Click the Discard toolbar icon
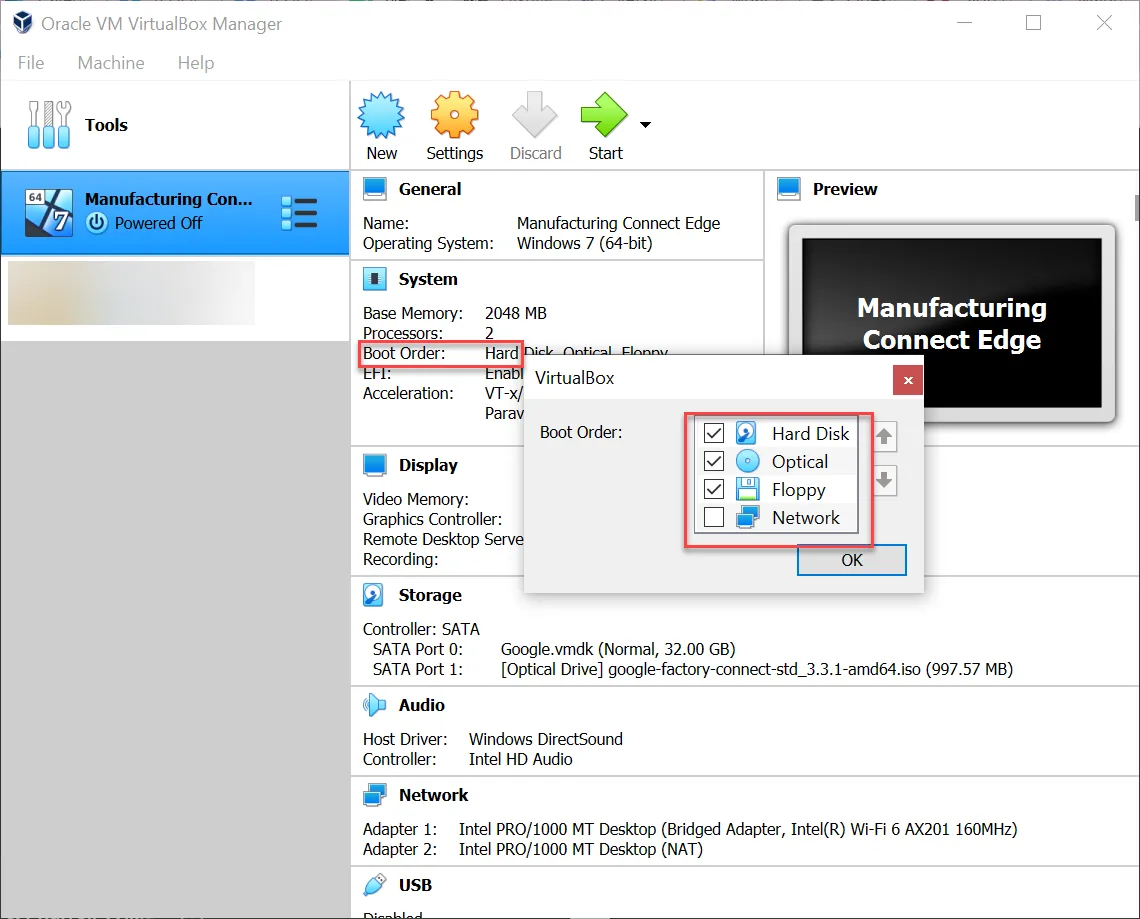This screenshot has height=919, width=1140. click(534, 115)
